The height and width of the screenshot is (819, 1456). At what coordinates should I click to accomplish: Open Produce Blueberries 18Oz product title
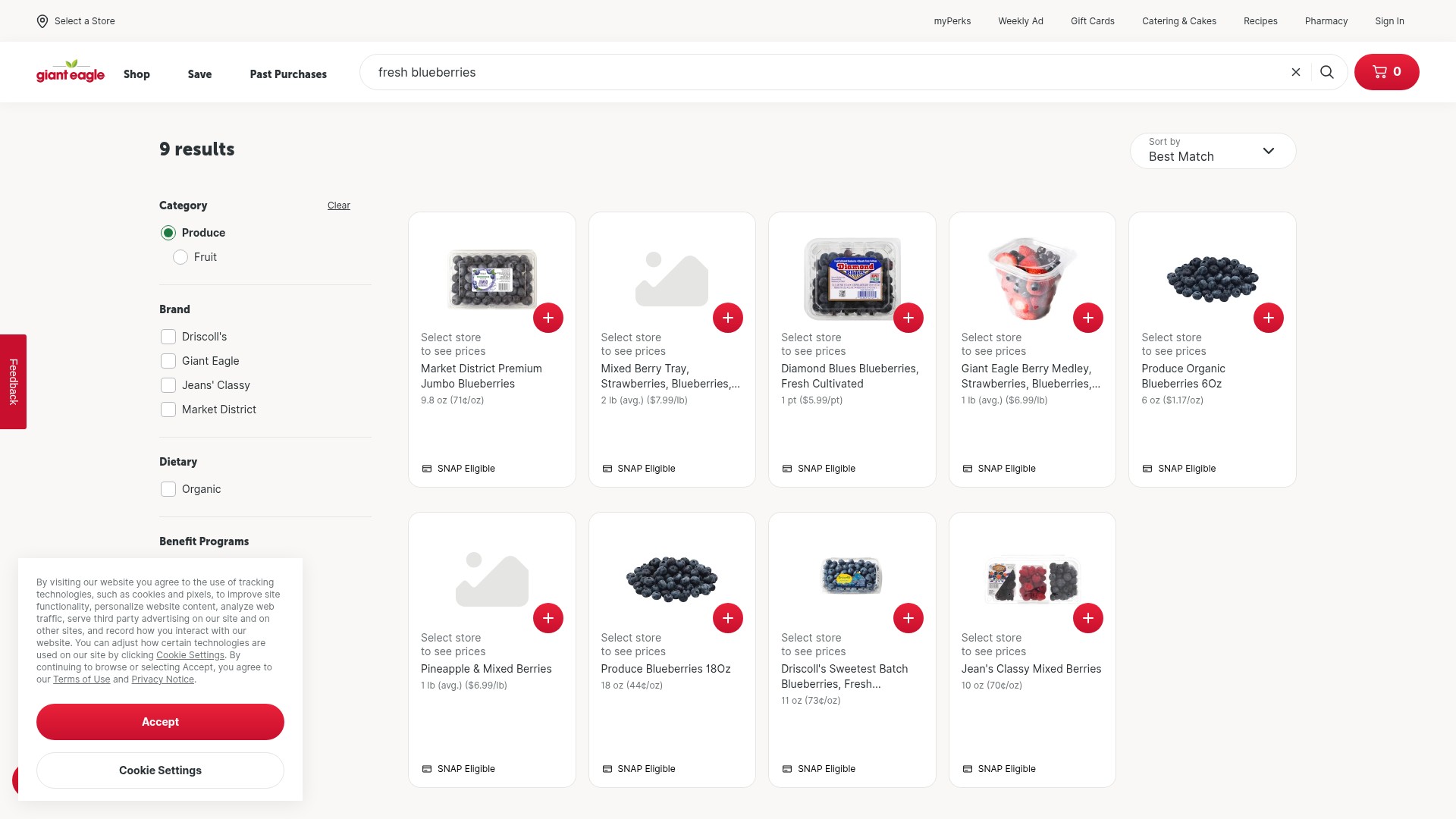click(665, 669)
